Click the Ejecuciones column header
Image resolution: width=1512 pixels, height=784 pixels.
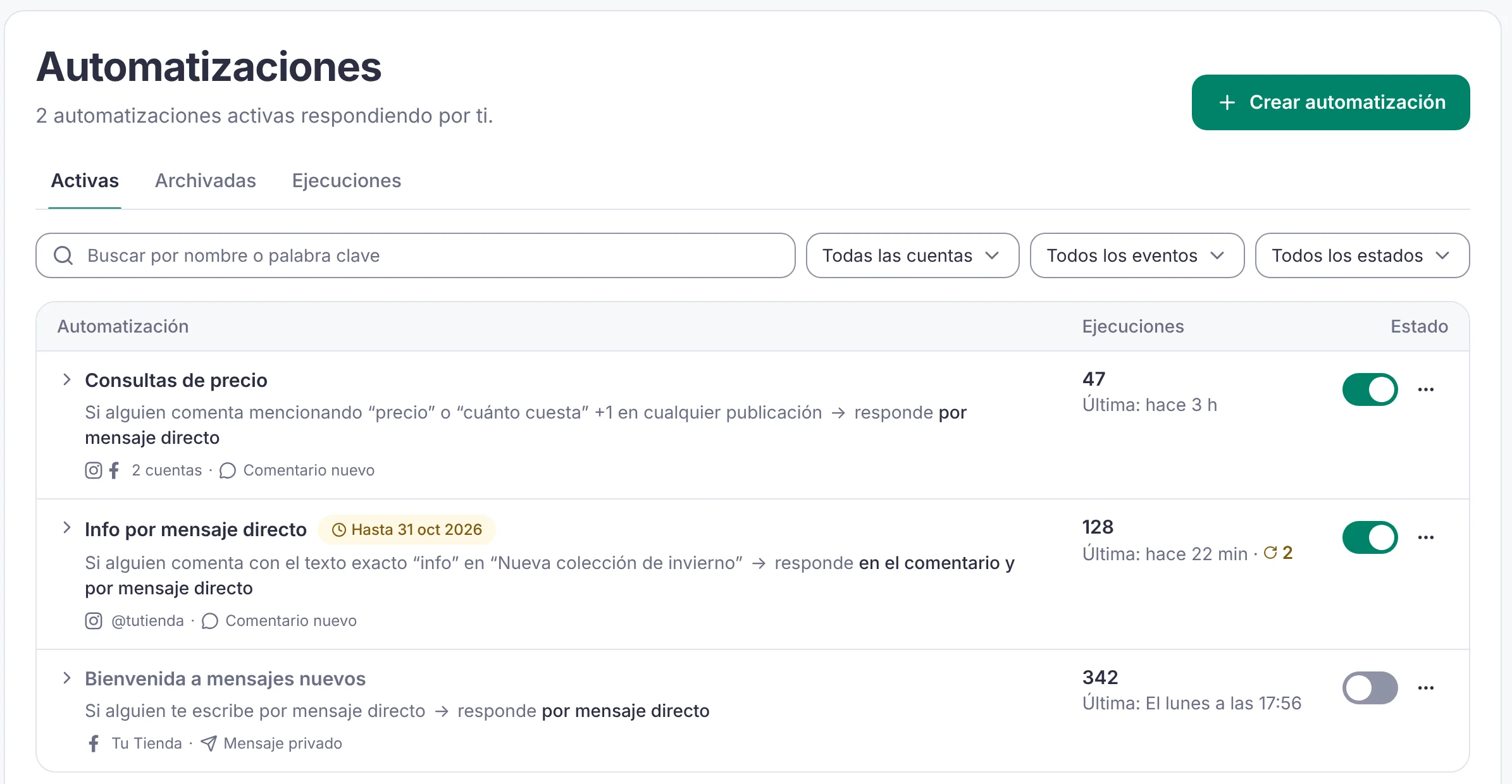coord(1133,327)
